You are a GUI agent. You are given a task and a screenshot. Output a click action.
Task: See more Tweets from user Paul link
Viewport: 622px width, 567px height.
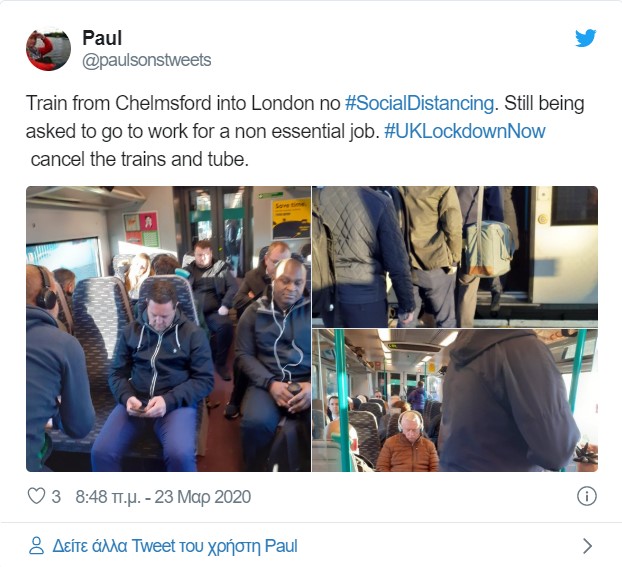pyautogui.click(x=175, y=546)
